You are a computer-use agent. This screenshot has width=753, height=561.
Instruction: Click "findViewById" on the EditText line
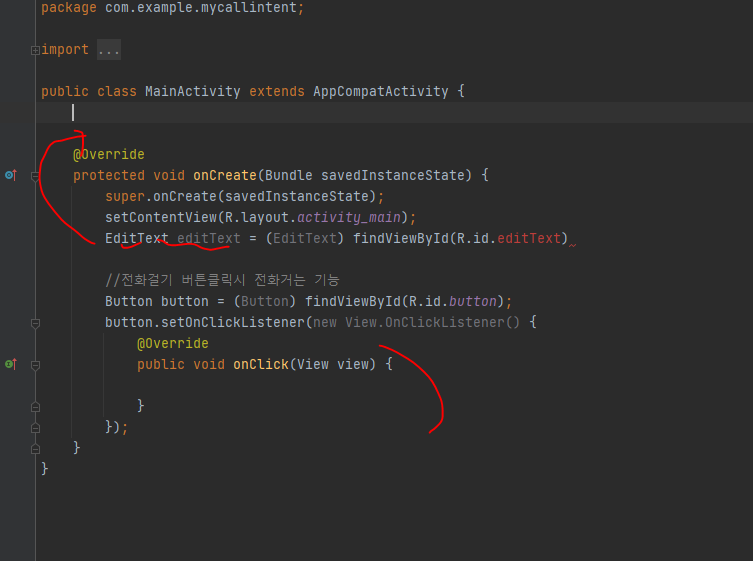coord(401,238)
